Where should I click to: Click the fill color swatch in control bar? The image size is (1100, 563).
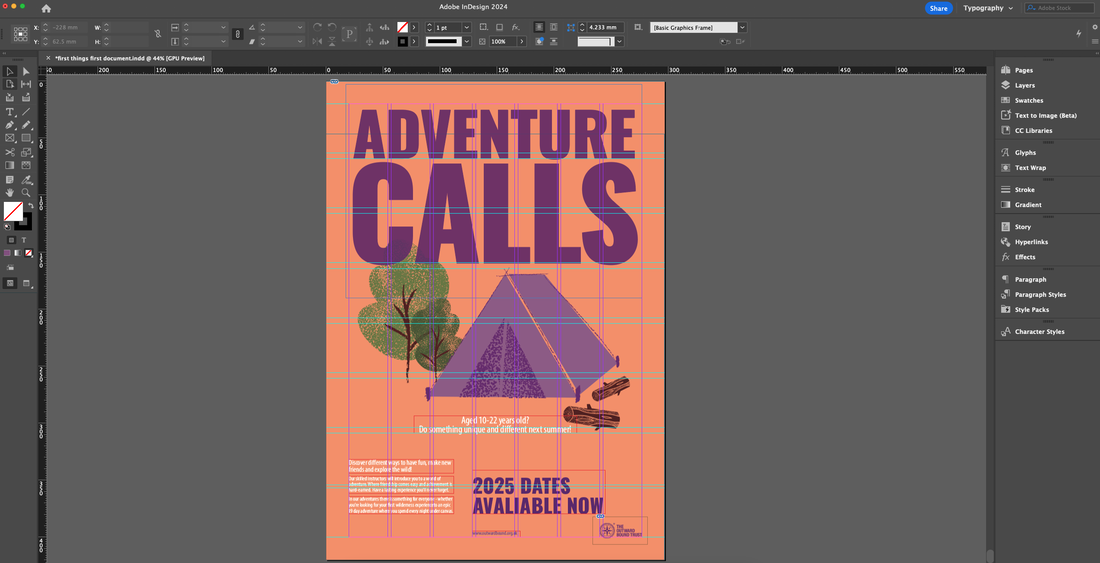click(x=403, y=27)
